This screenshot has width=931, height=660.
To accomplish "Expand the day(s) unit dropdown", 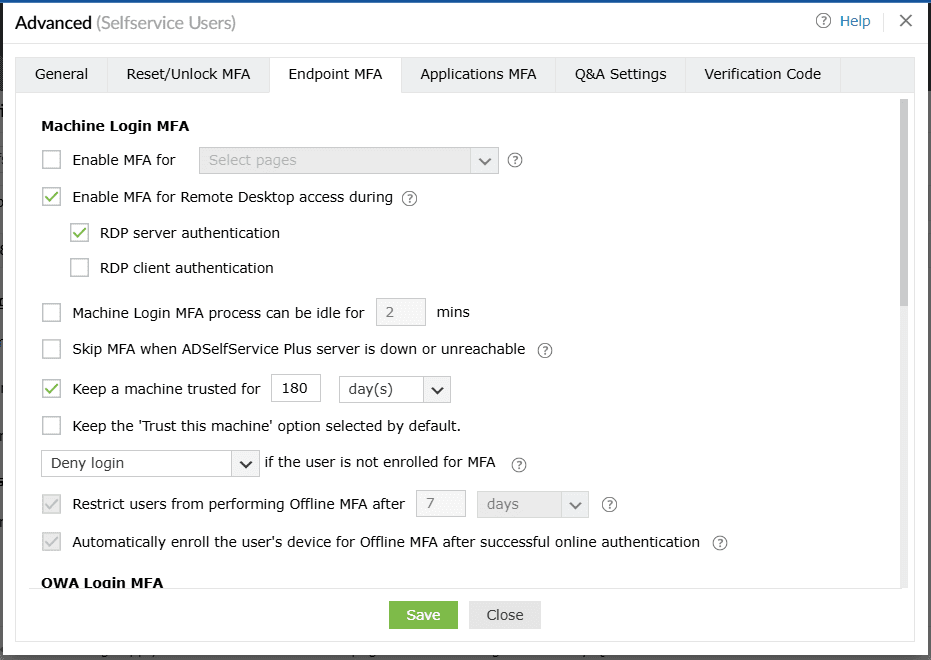I will pyautogui.click(x=395, y=389).
